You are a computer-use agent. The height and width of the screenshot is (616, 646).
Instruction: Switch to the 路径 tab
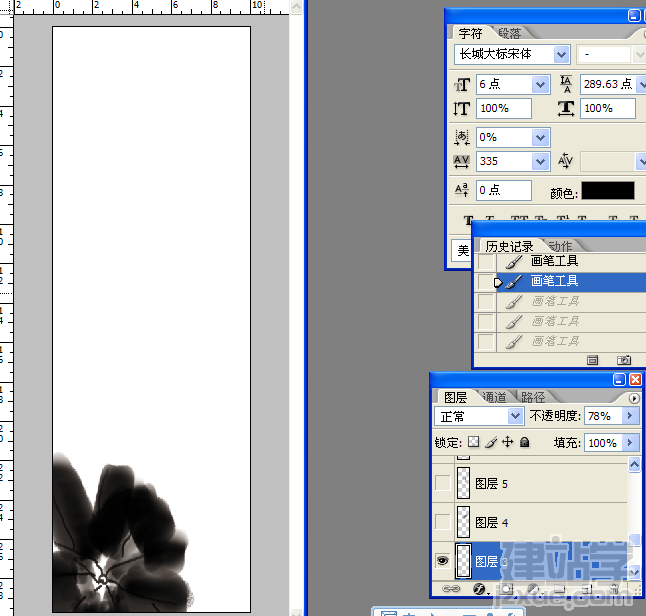pos(533,397)
